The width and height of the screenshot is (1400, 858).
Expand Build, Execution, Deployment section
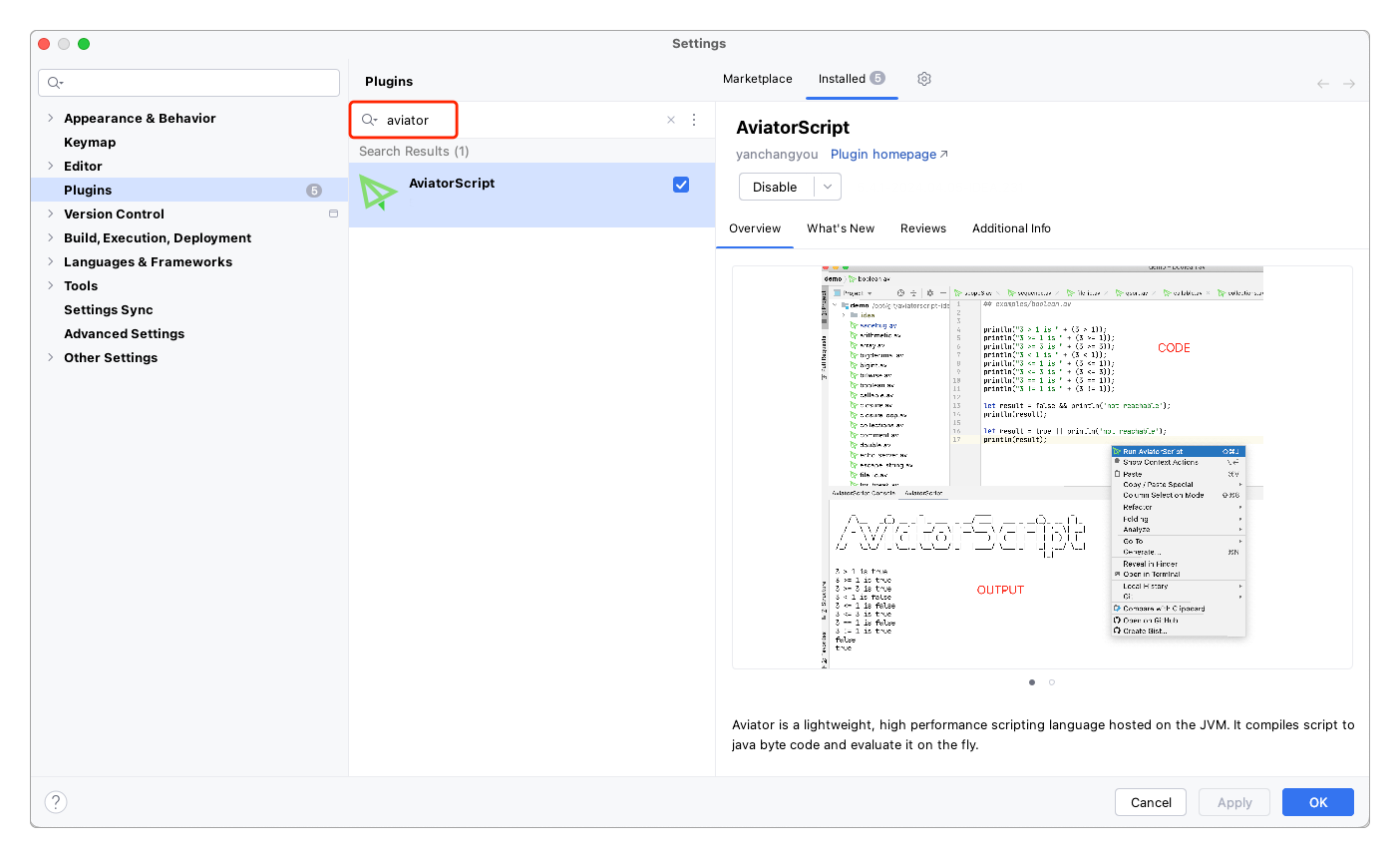(51, 237)
